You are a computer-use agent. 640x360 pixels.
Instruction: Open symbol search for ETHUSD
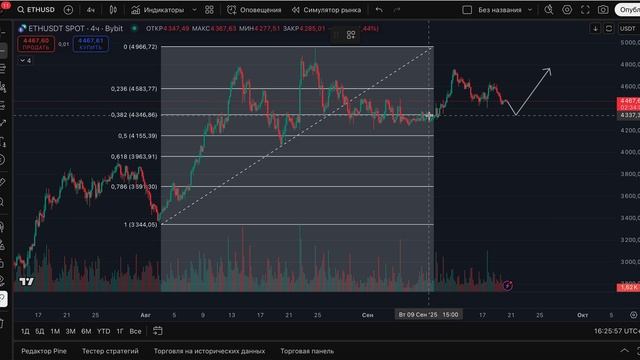click(36, 9)
